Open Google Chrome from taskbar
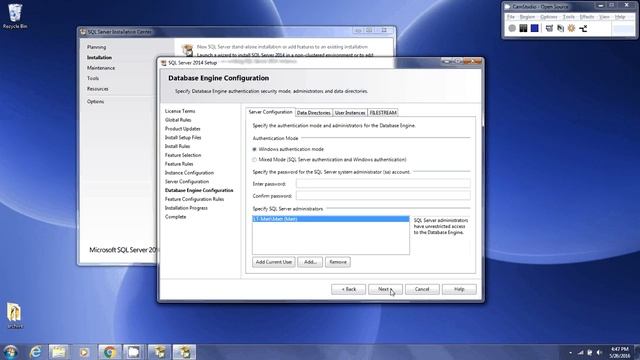Viewport: 640px width, 360px height. 109,351
